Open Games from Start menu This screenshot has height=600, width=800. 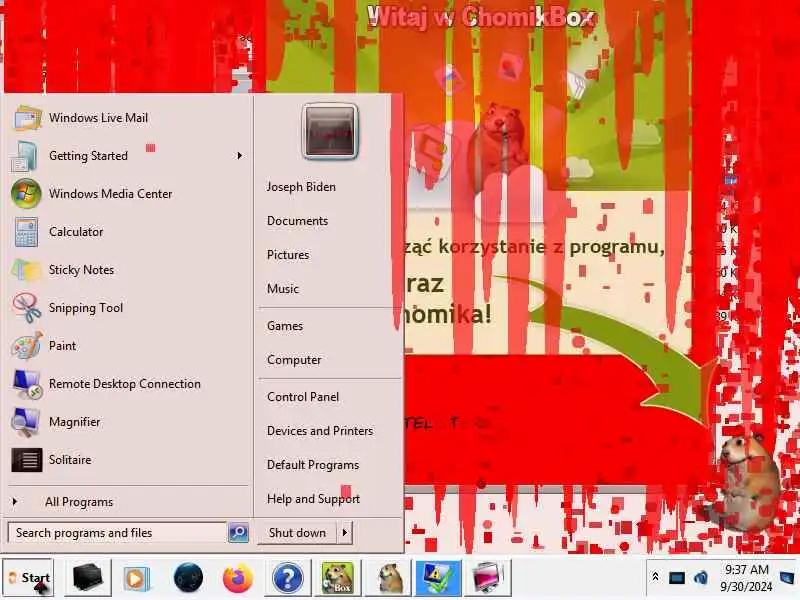point(285,326)
